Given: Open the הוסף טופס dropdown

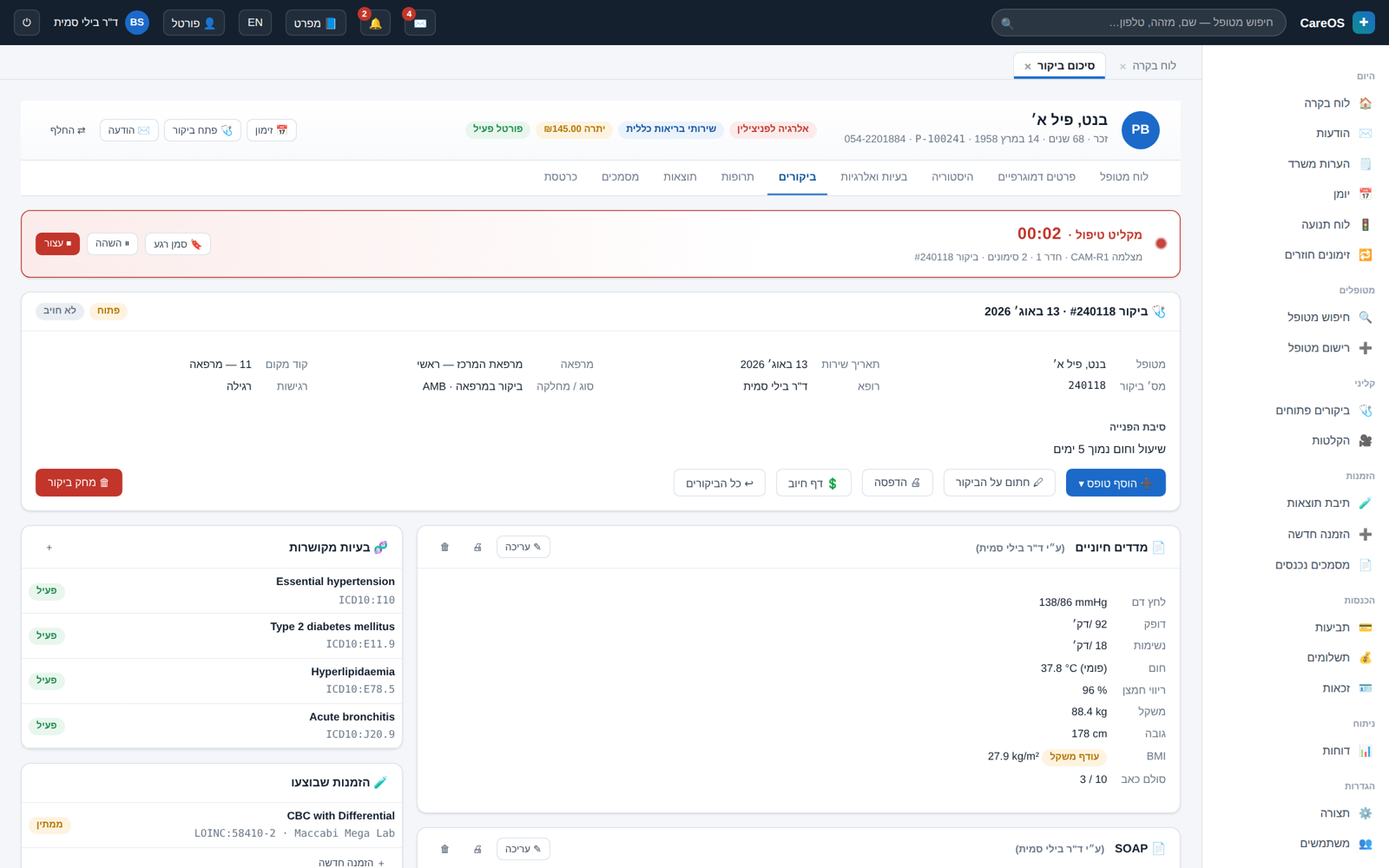Looking at the screenshot, I should click(x=1116, y=483).
